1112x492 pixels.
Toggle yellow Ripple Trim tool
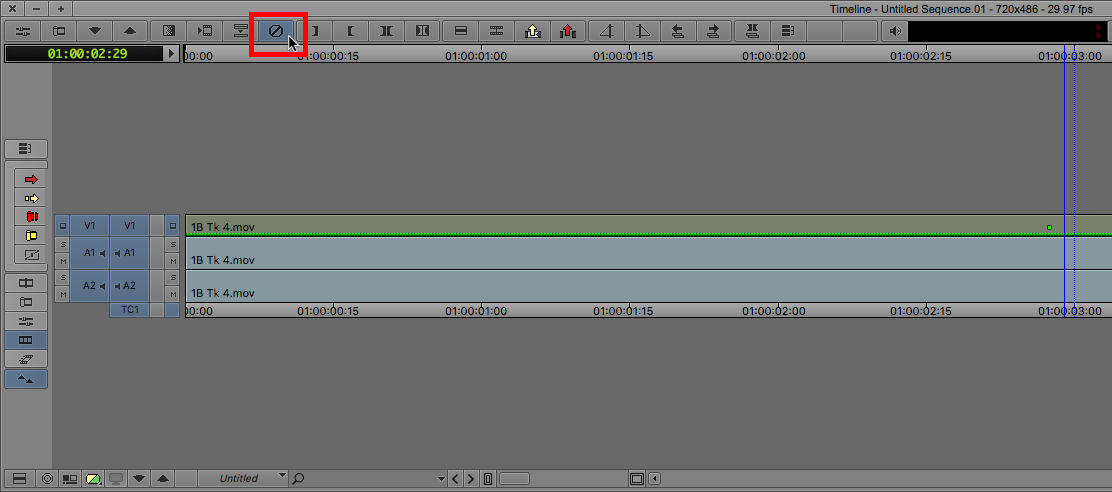[x=30, y=235]
